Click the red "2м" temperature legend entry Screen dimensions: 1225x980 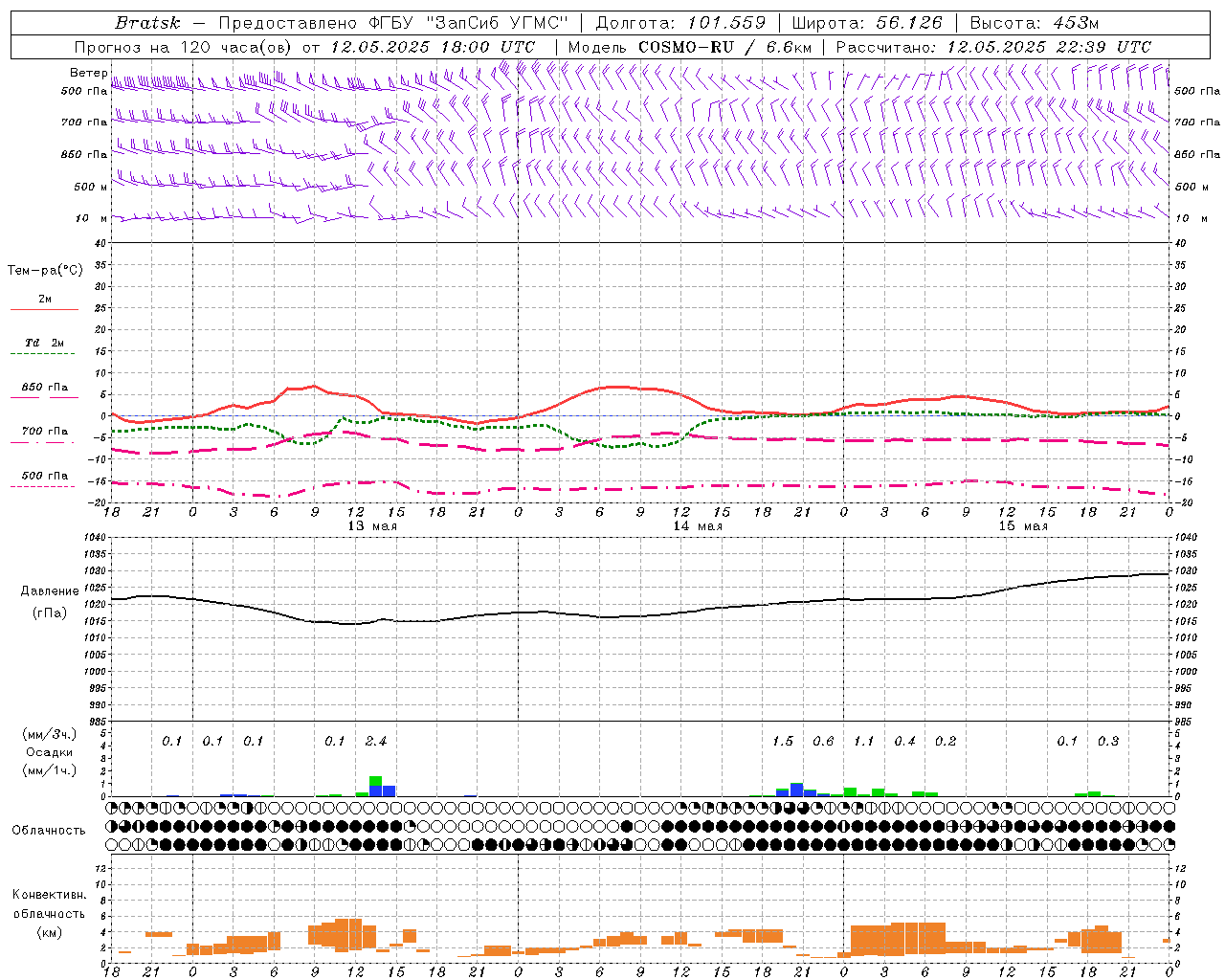pos(45,300)
